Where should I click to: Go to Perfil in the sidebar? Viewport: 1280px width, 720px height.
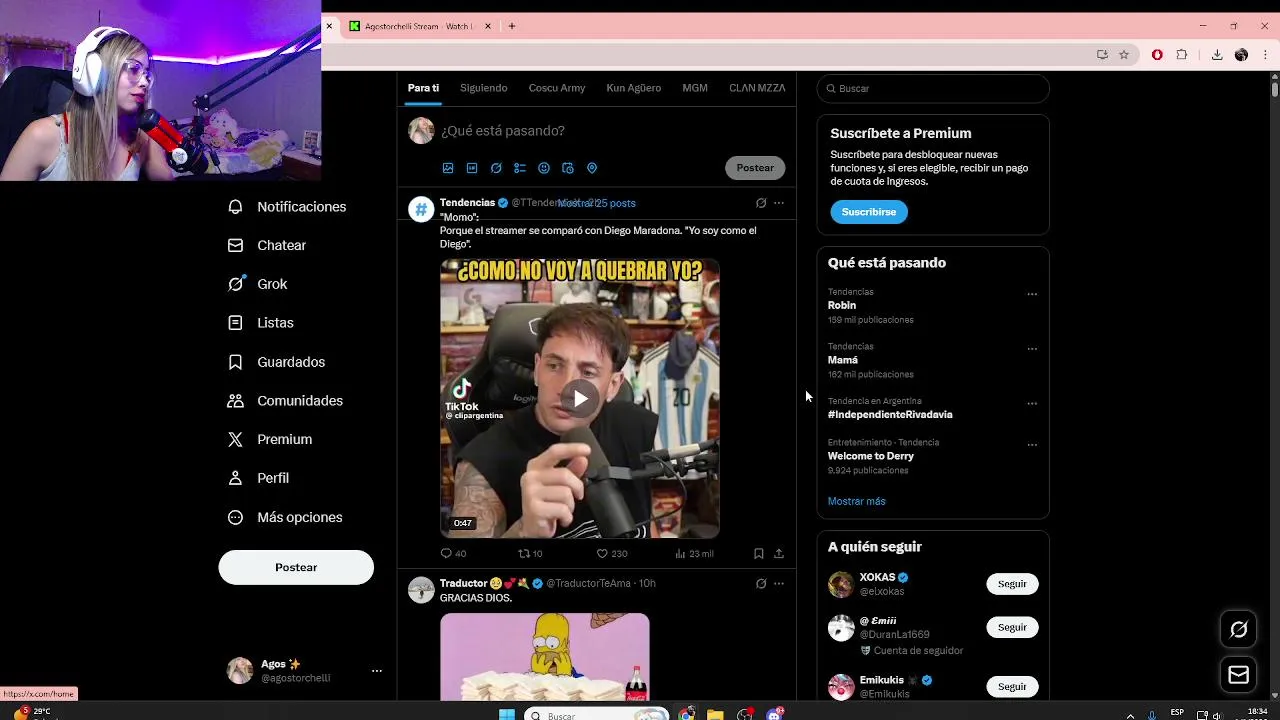coord(259,478)
